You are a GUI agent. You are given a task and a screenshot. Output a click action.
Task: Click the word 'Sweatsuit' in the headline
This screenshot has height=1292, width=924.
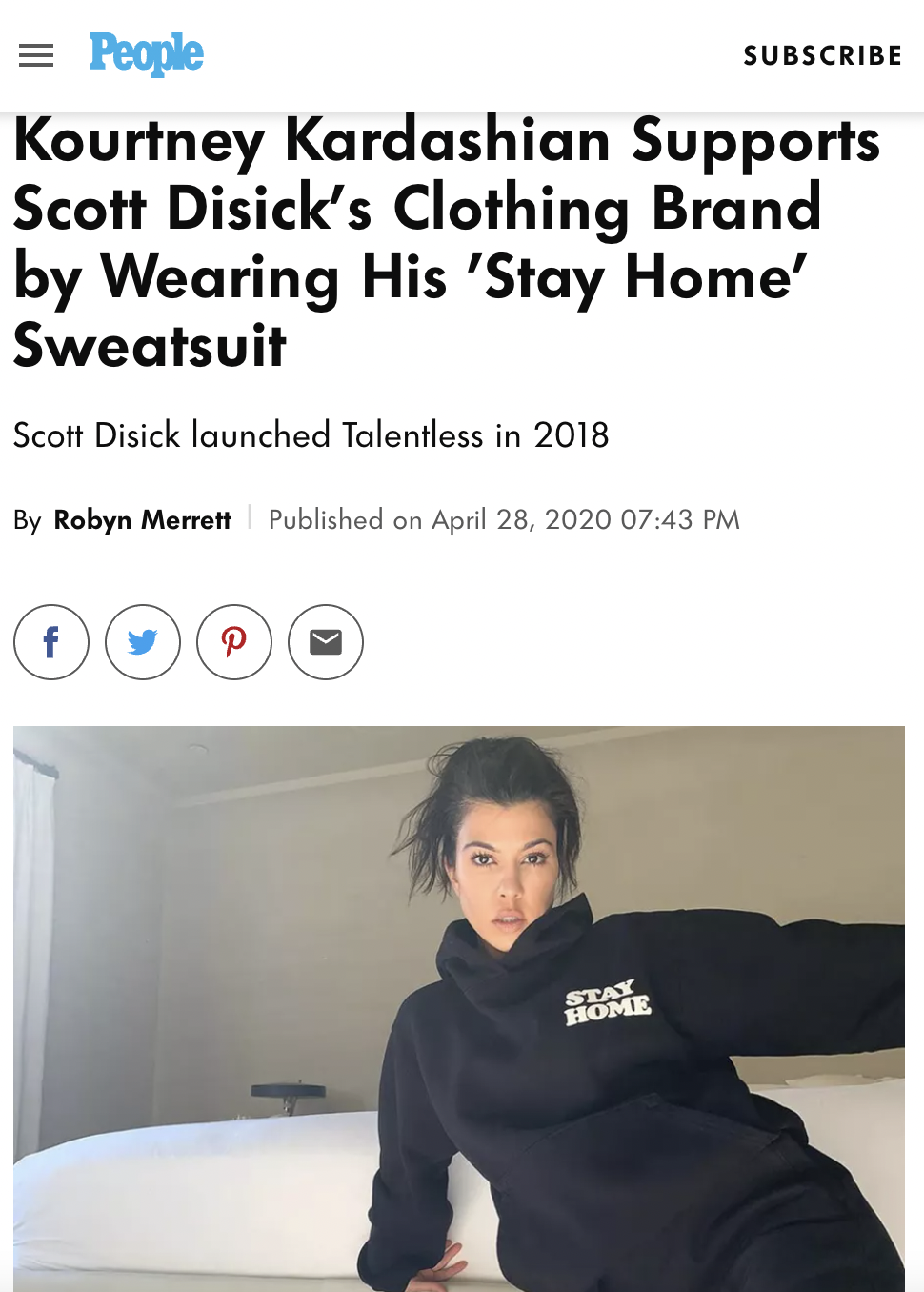point(150,345)
